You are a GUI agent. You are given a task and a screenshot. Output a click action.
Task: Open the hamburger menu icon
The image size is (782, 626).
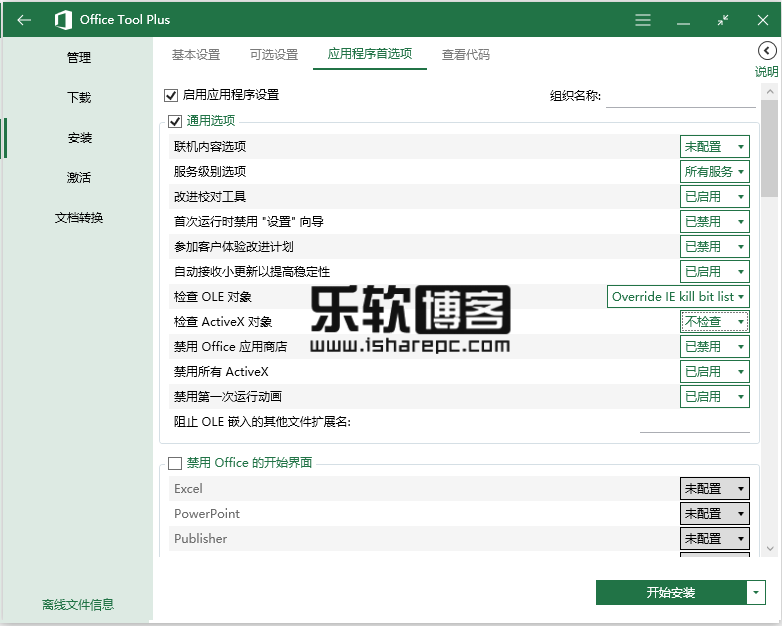(x=643, y=20)
